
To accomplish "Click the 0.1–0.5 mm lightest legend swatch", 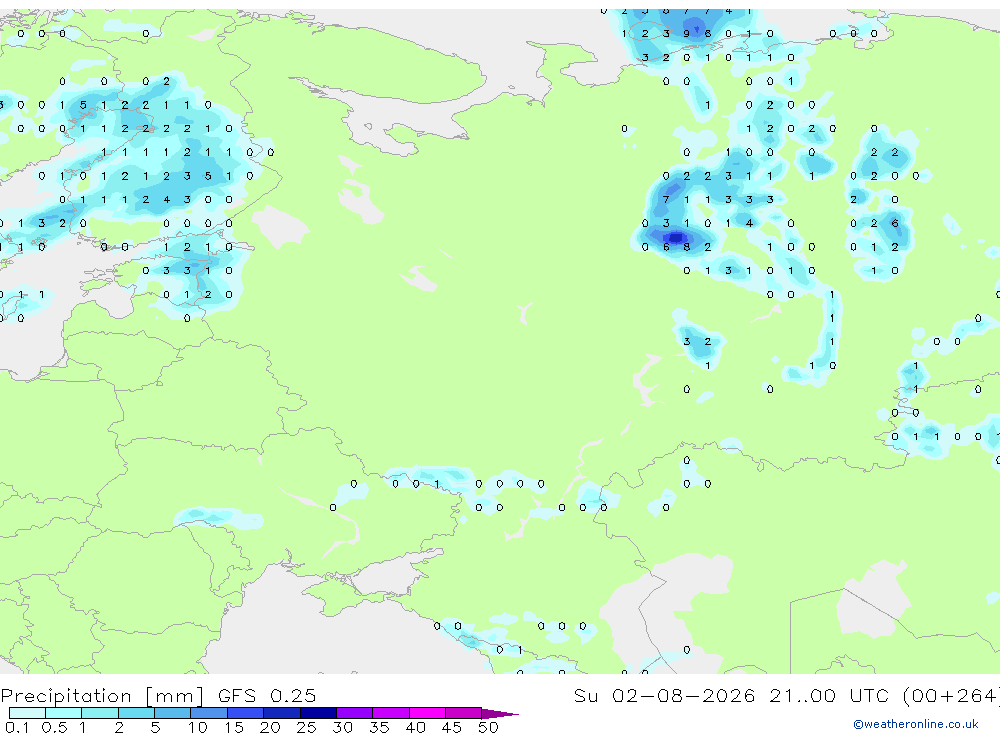I will pos(27,713).
